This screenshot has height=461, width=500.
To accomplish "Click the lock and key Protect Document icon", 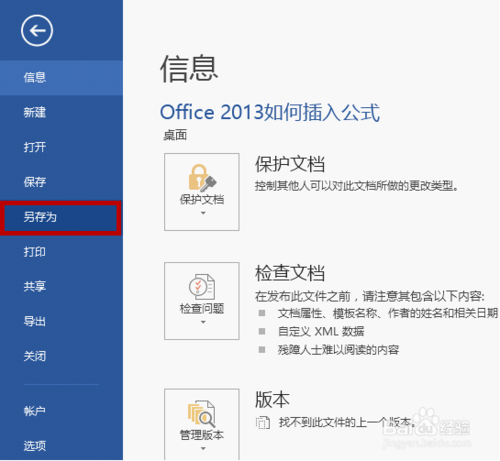I will click(202, 178).
